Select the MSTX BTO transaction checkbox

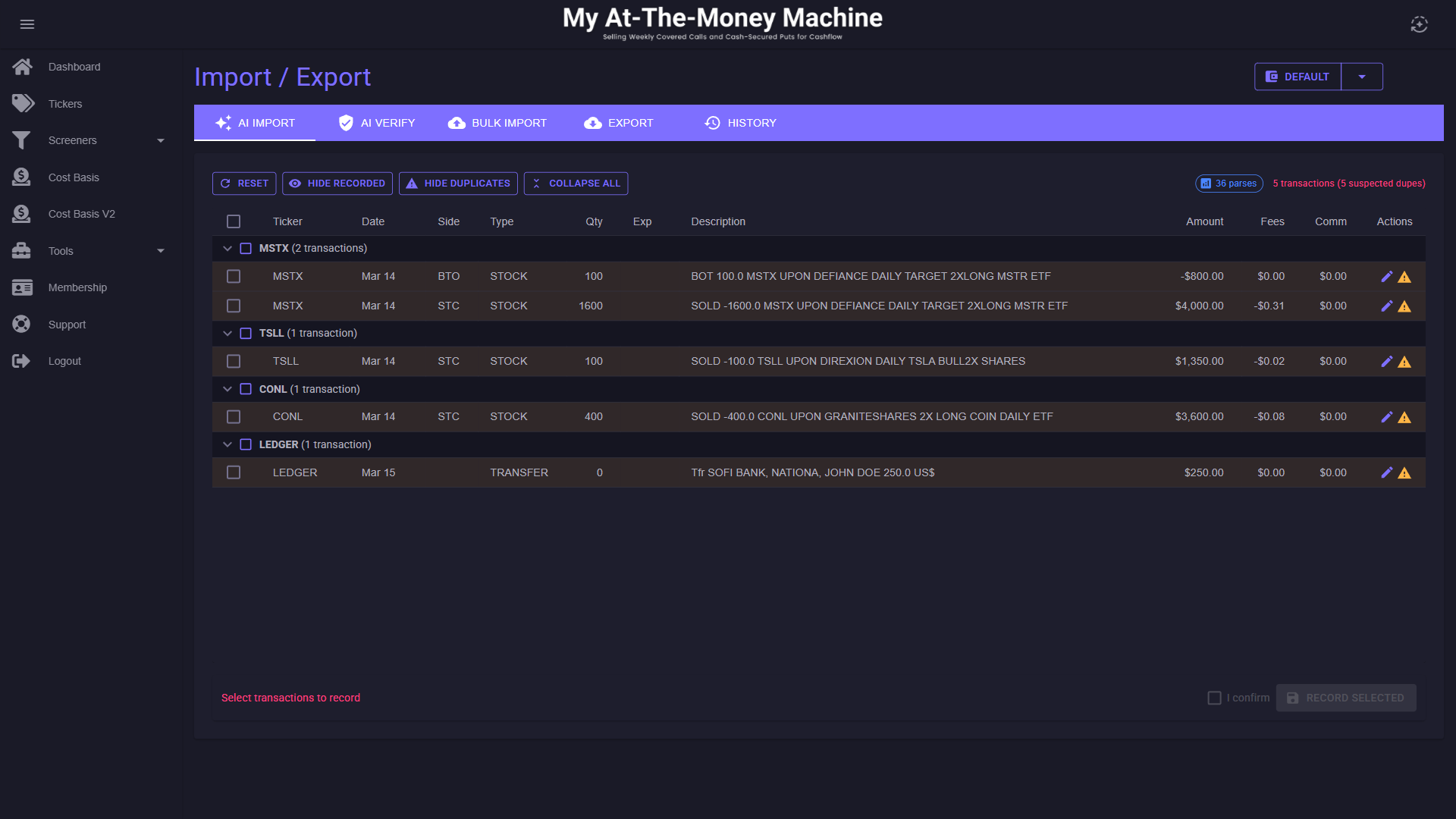234,277
